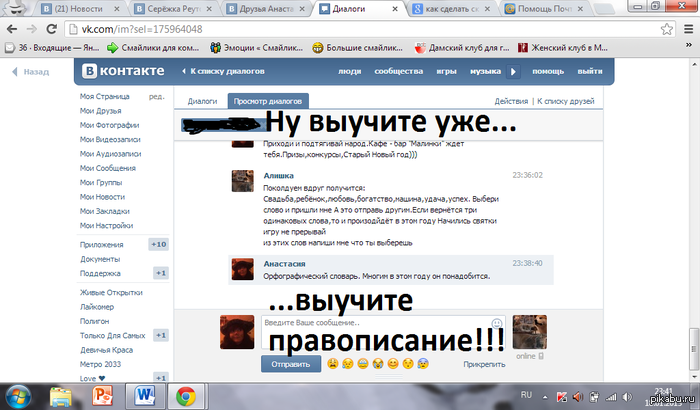This screenshot has height=410, width=700.
Task: Open Смайлики для ком... bookmark
Action: 154,47
